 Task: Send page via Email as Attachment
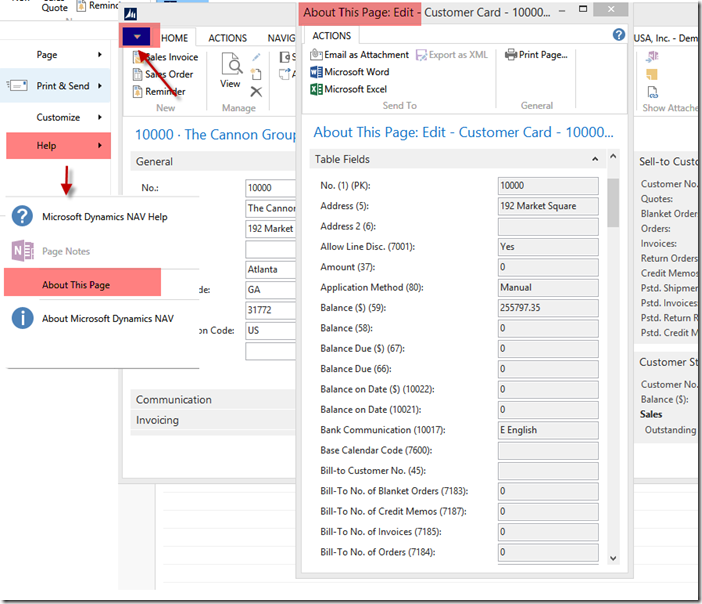(360, 55)
